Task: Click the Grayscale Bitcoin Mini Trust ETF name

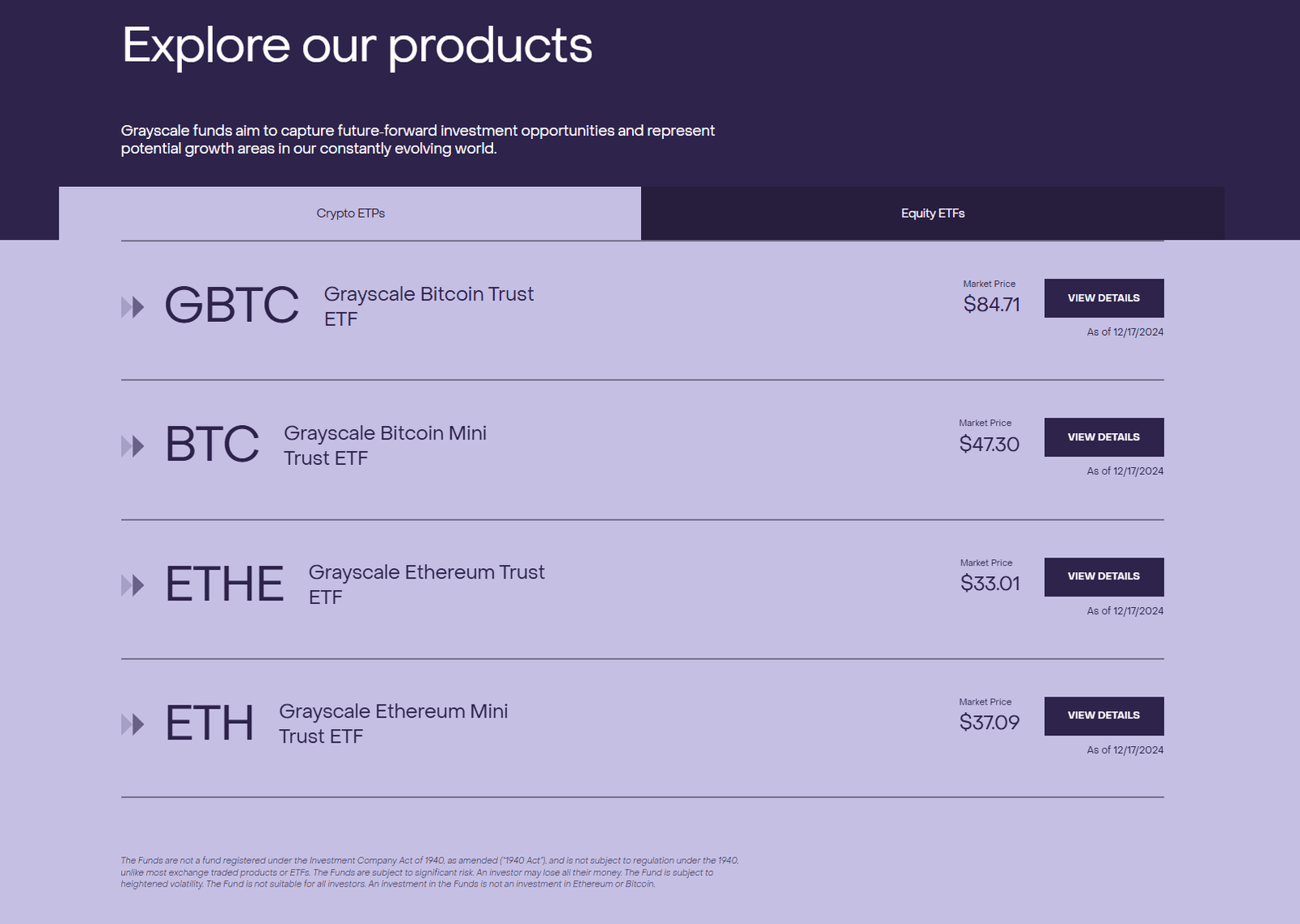Action: pyautogui.click(x=384, y=445)
